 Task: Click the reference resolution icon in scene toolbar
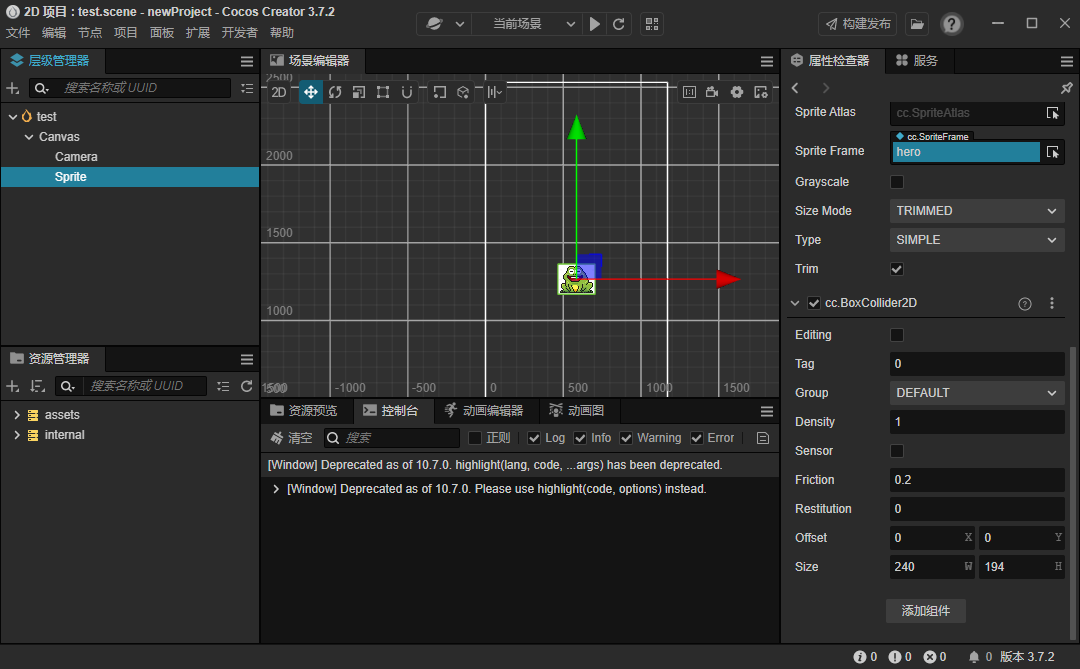[689, 92]
